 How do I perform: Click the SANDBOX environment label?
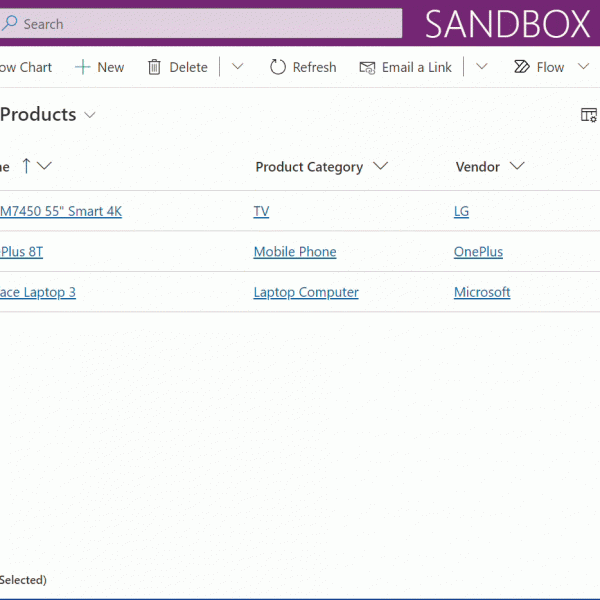(x=508, y=24)
